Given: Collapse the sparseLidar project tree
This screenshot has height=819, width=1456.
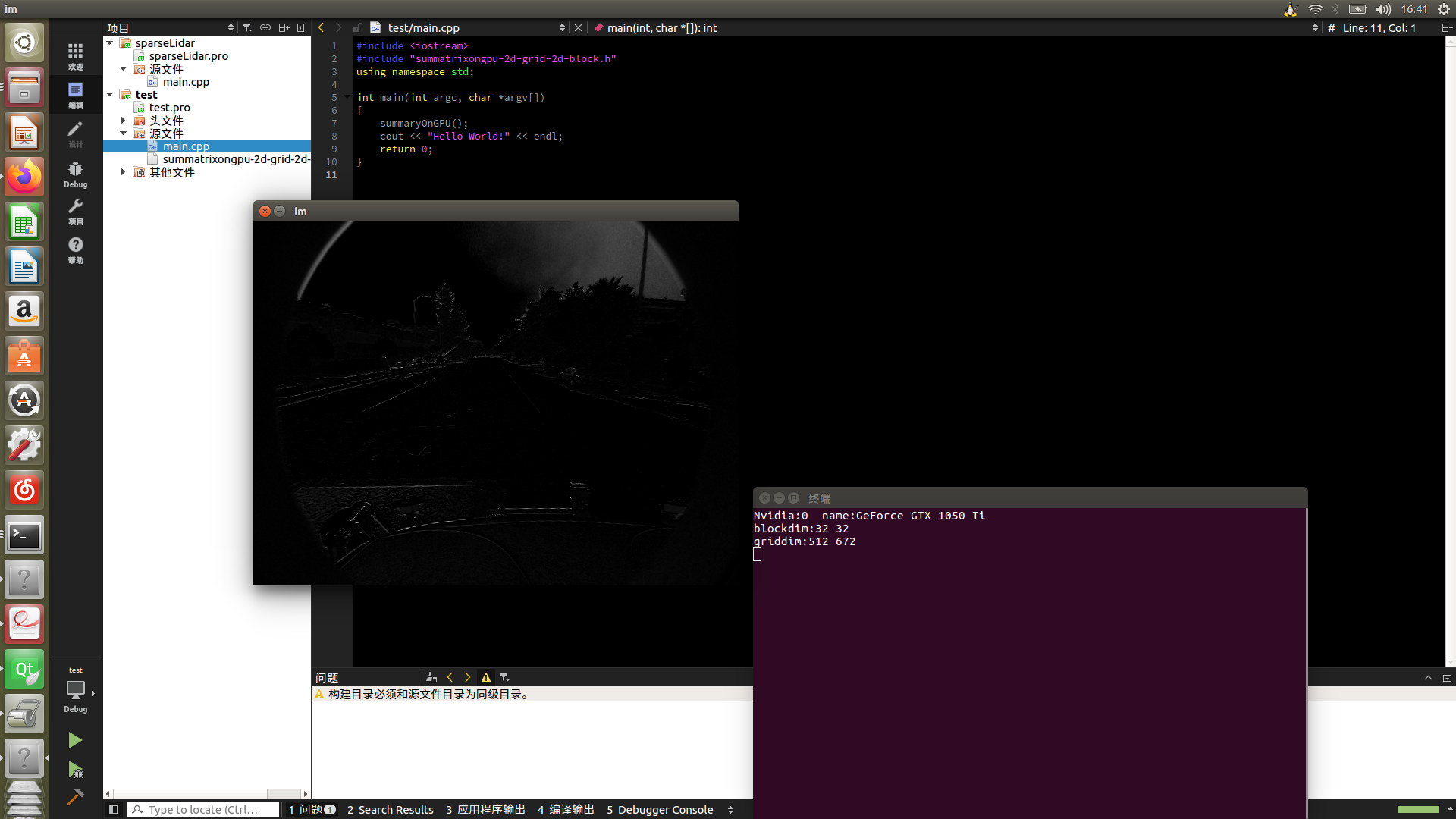Looking at the screenshot, I should [110, 43].
